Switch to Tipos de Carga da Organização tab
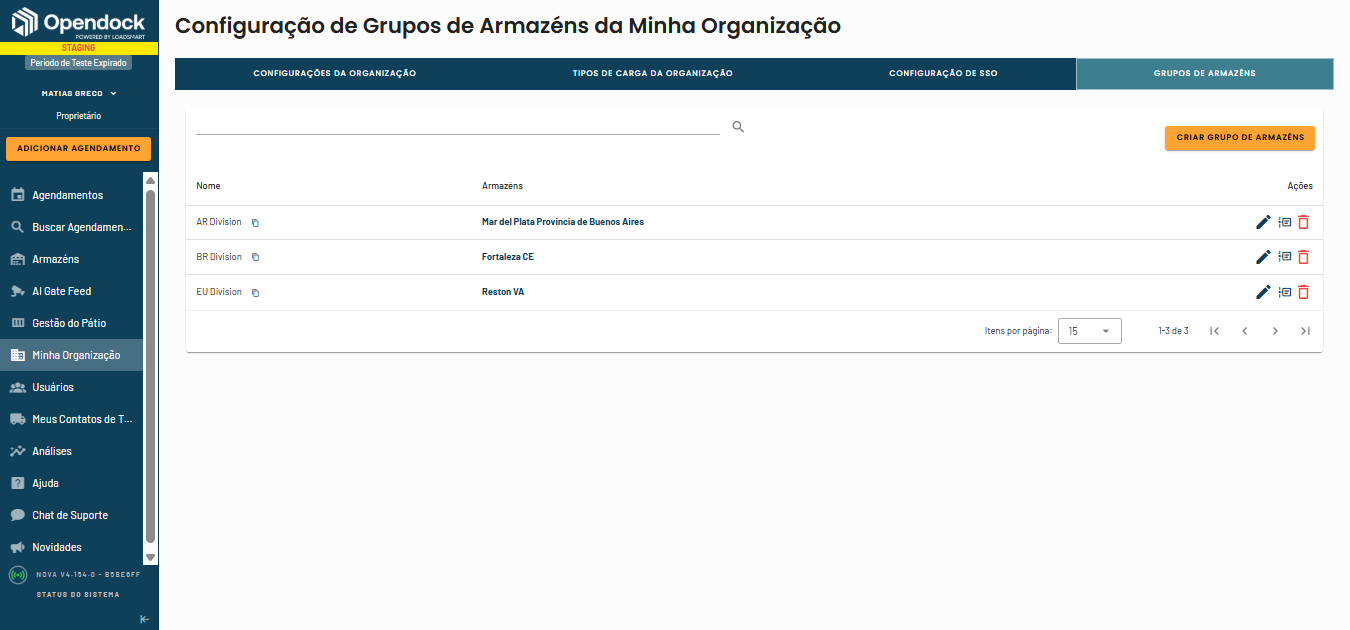1350x630 pixels. click(x=652, y=74)
